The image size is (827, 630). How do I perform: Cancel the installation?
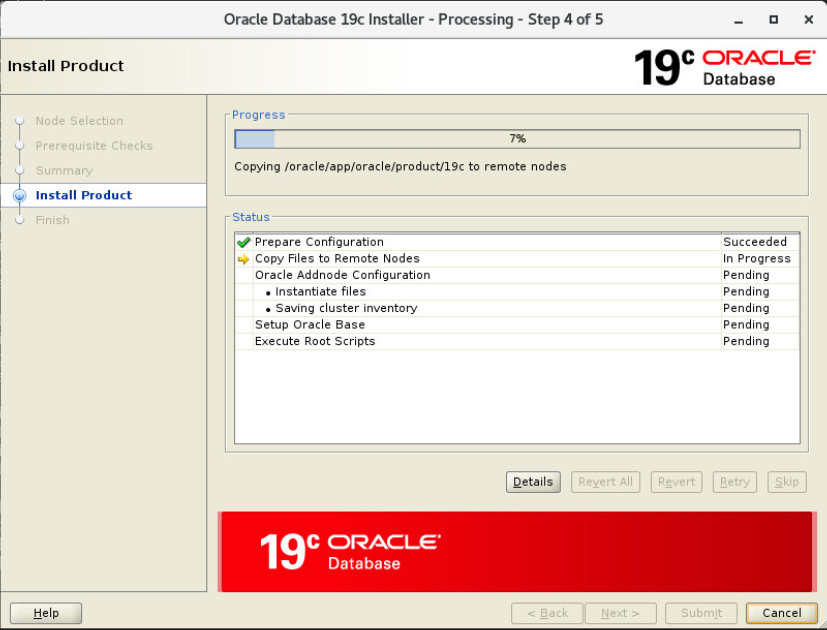coord(782,613)
